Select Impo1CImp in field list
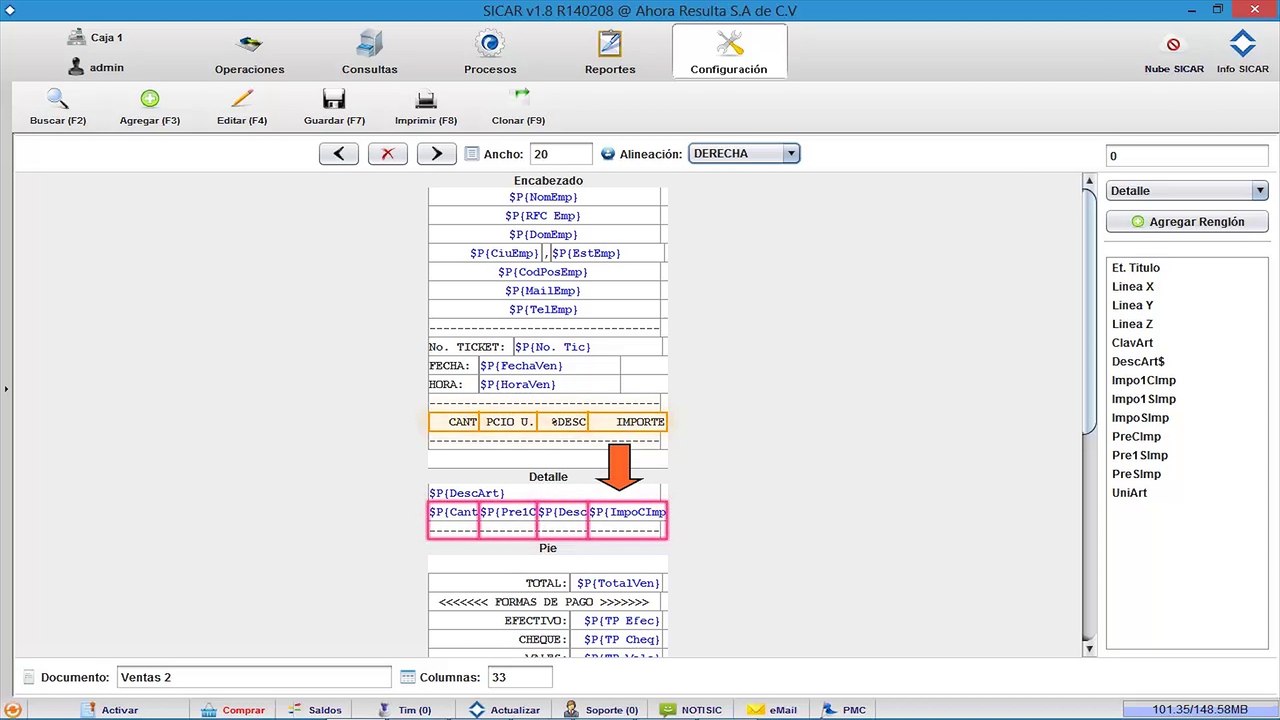The image size is (1280, 720). coord(1144,381)
